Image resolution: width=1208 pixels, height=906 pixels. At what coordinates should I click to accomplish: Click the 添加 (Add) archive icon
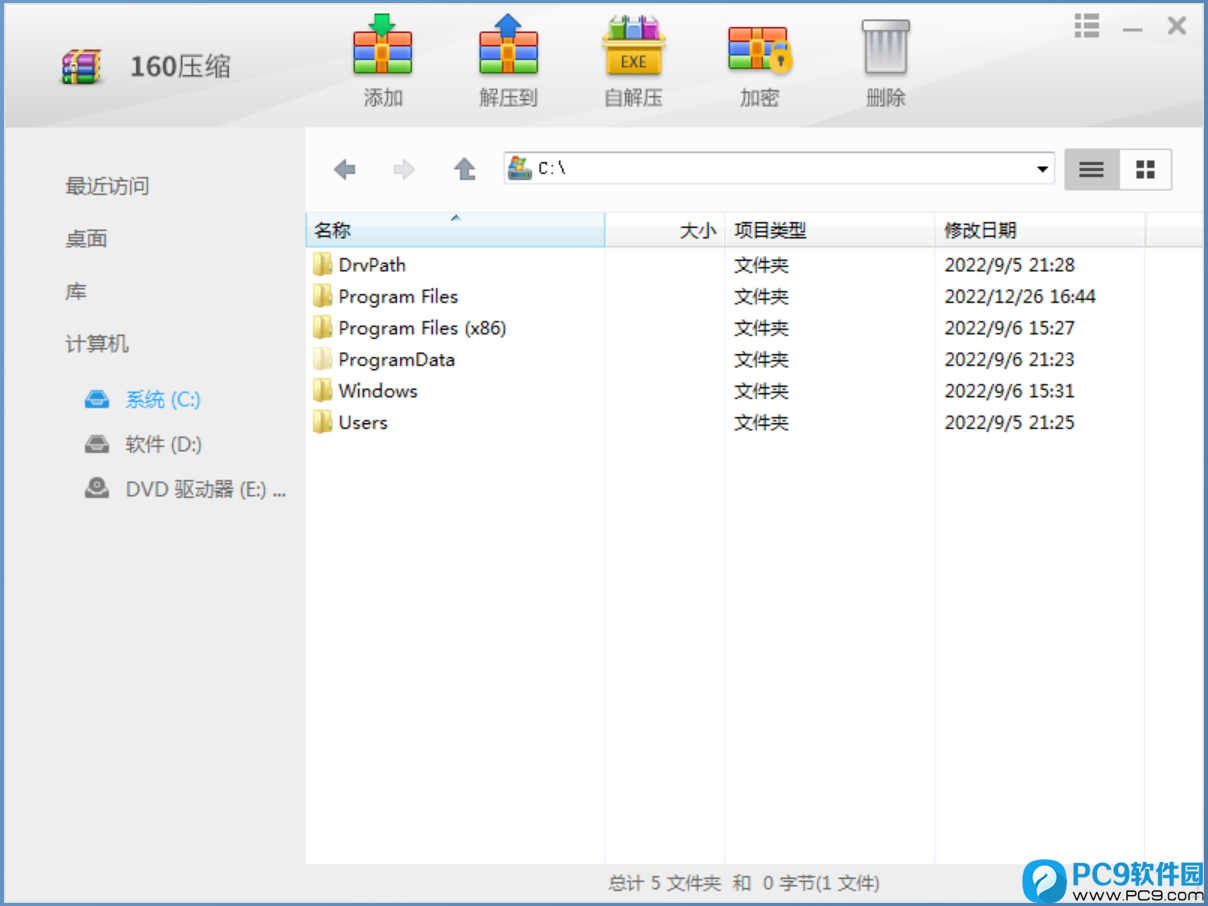(x=382, y=46)
